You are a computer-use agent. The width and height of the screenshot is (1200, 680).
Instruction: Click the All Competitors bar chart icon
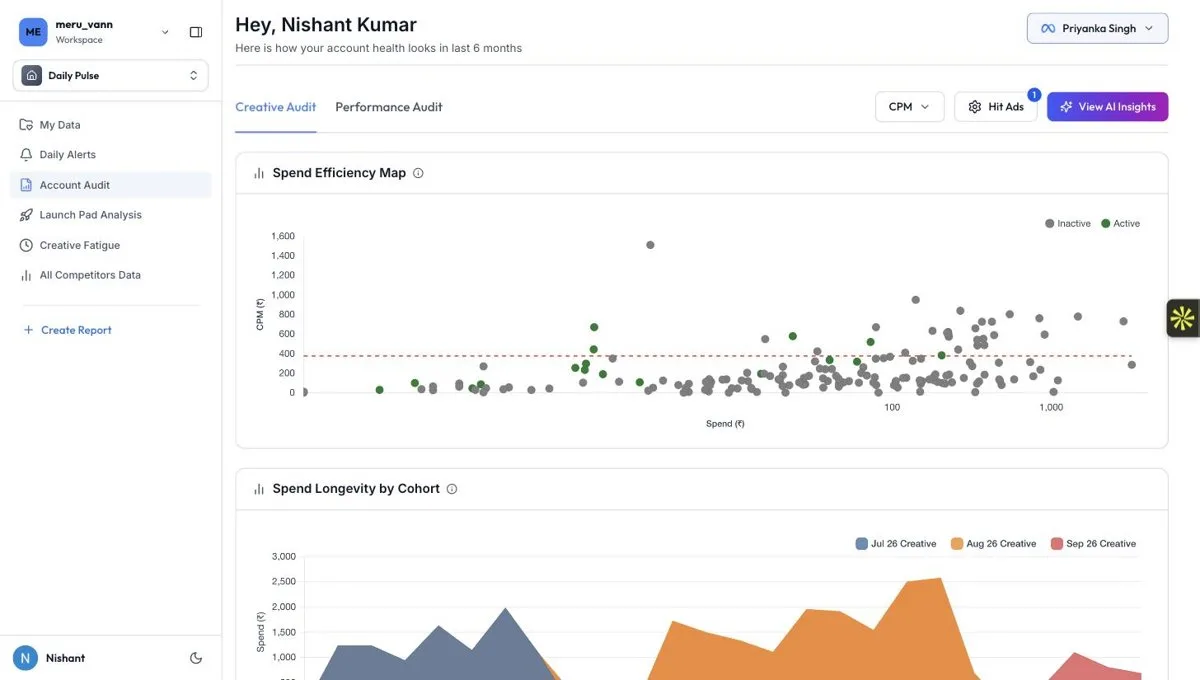click(x=26, y=275)
